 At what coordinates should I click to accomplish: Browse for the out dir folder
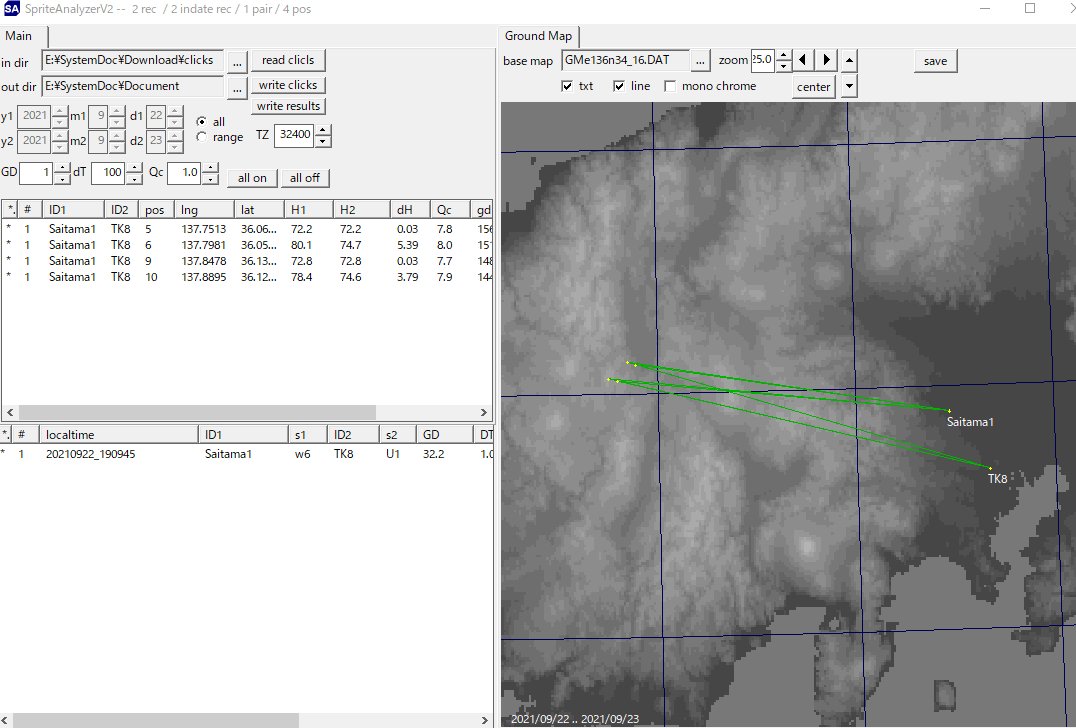(x=237, y=87)
